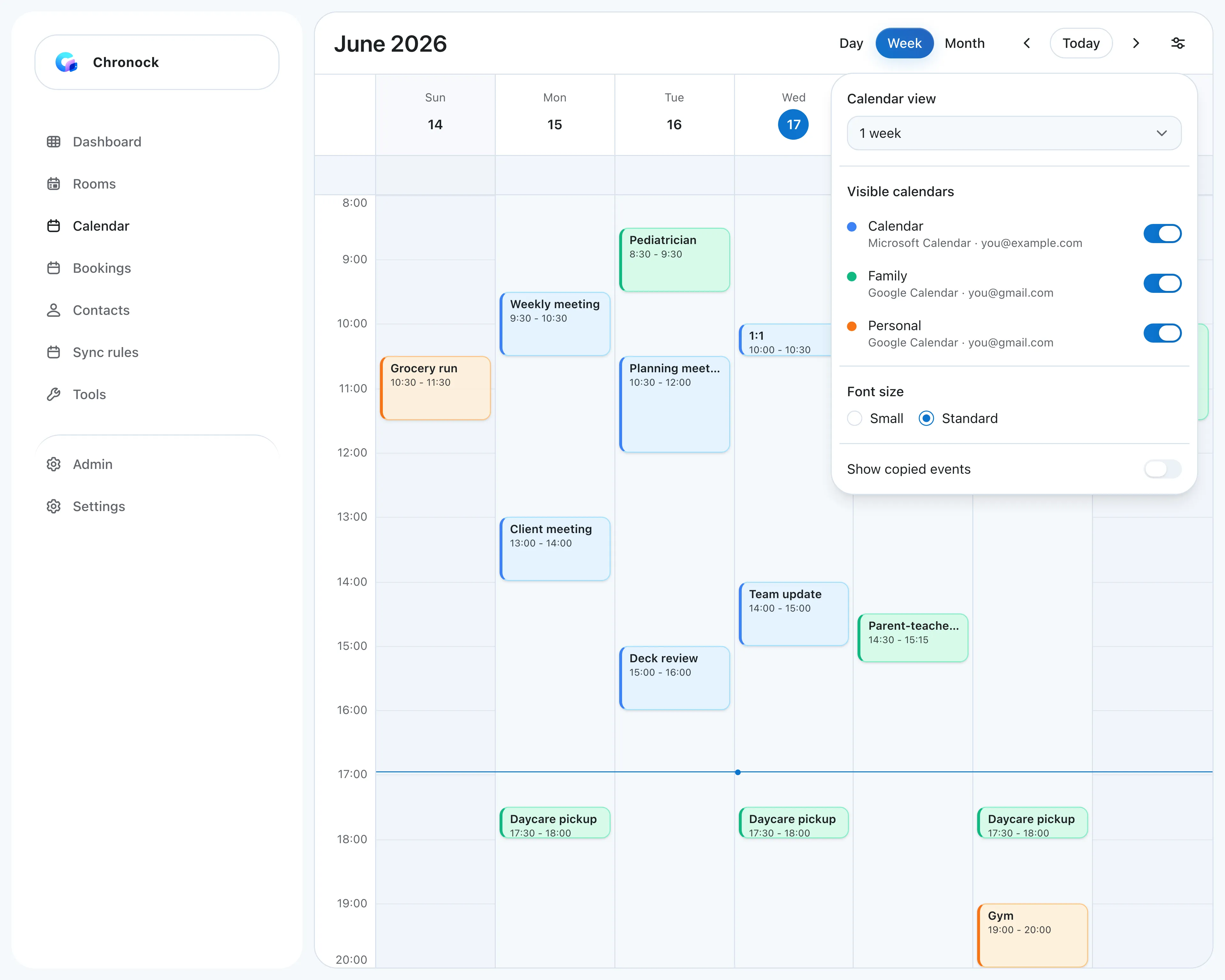Click the Chronock workspace button
Screen dimensions: 1225x980
[157, 63]
